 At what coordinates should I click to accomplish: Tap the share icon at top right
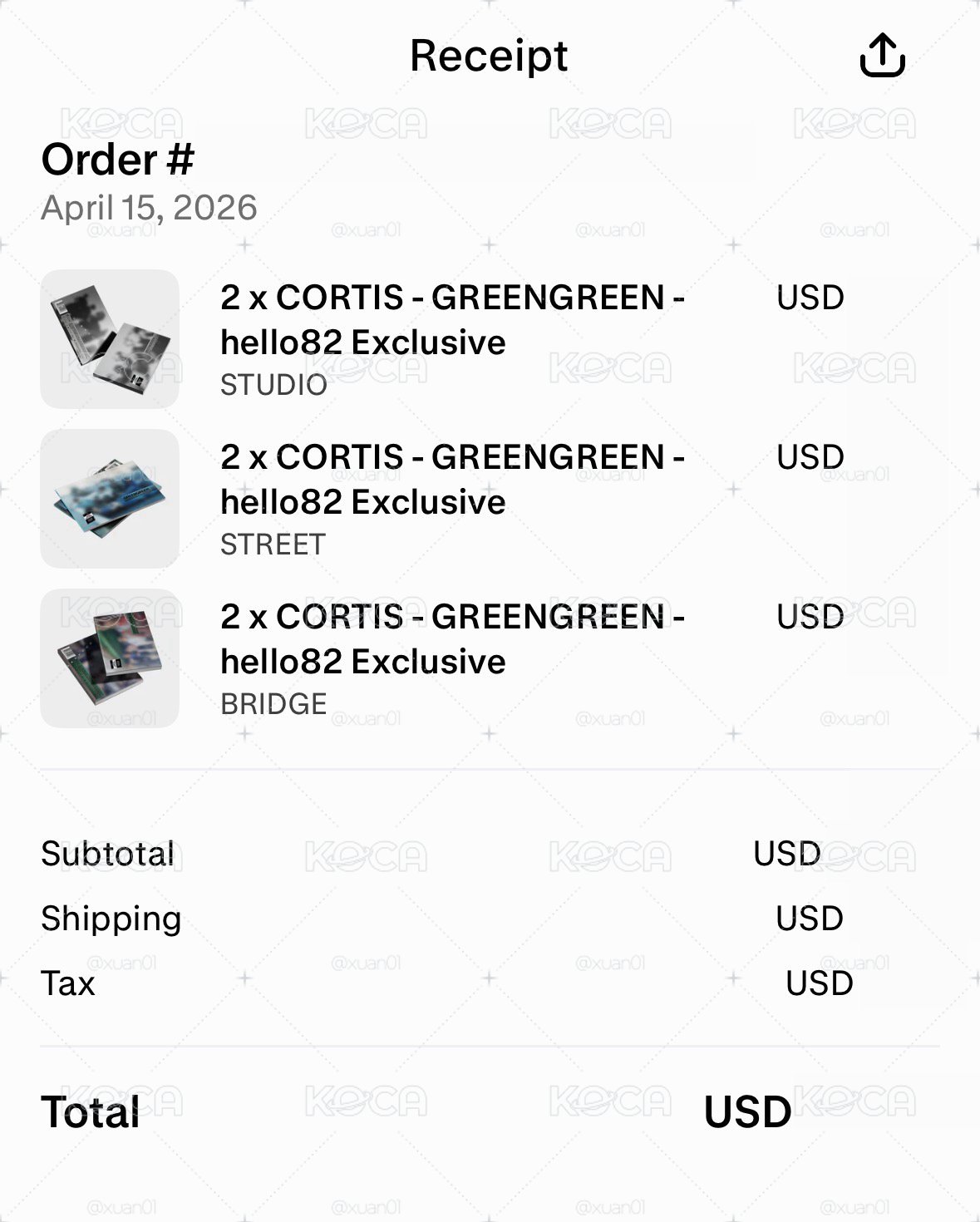pyautogui.click(x=881, y=56)
